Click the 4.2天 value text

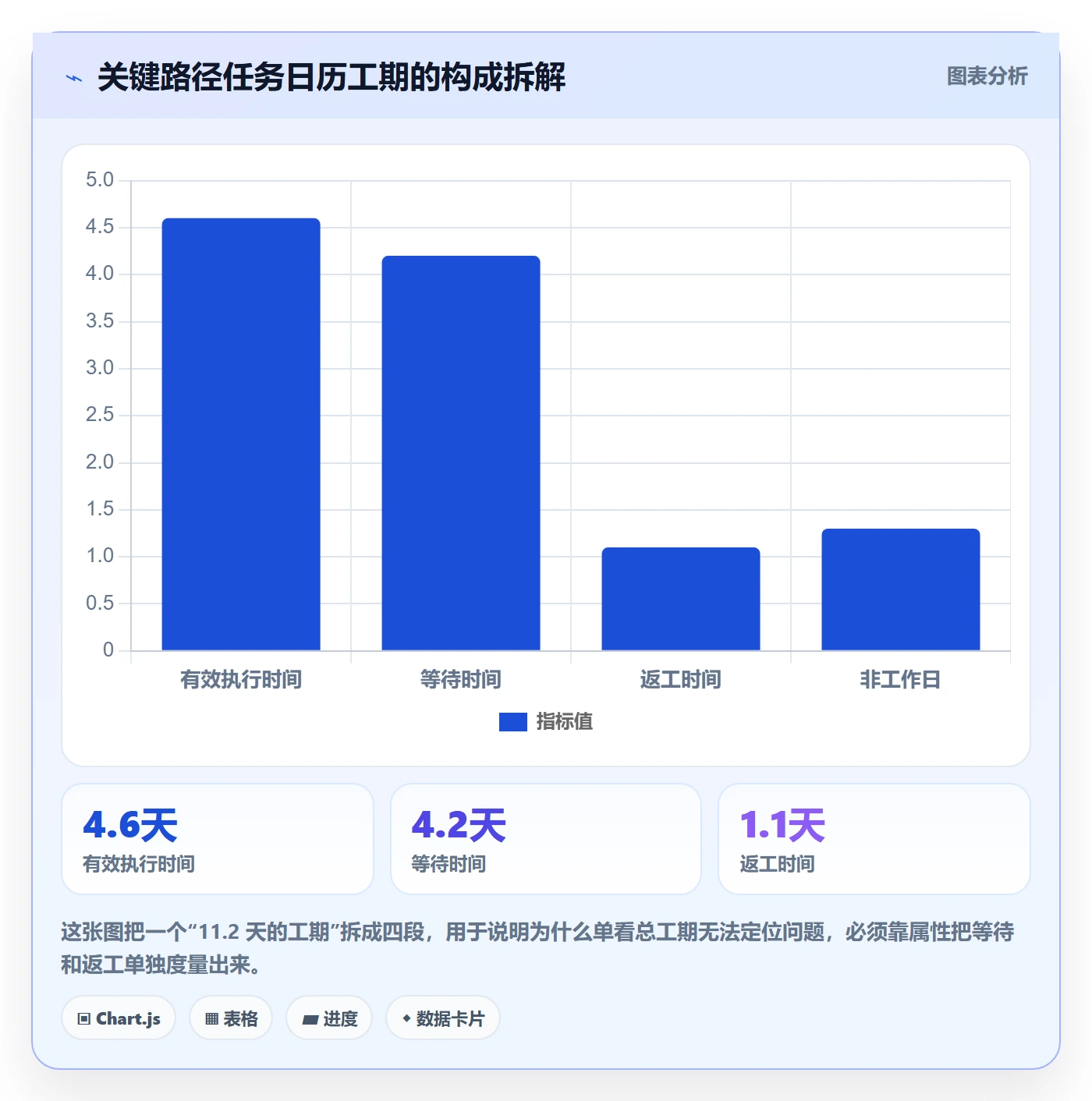[x=459, y=825]
